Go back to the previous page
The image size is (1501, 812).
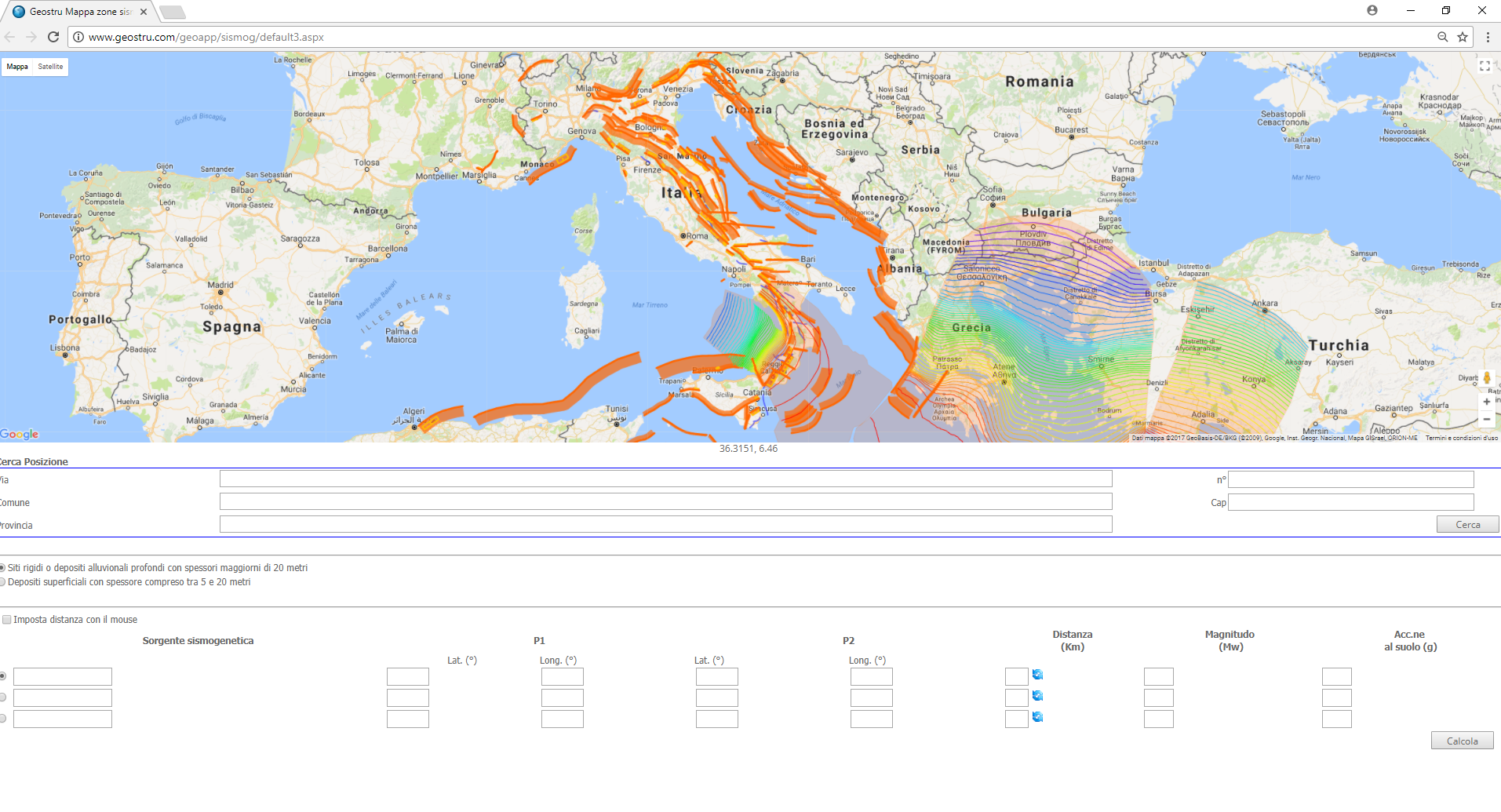coord(9,37)
